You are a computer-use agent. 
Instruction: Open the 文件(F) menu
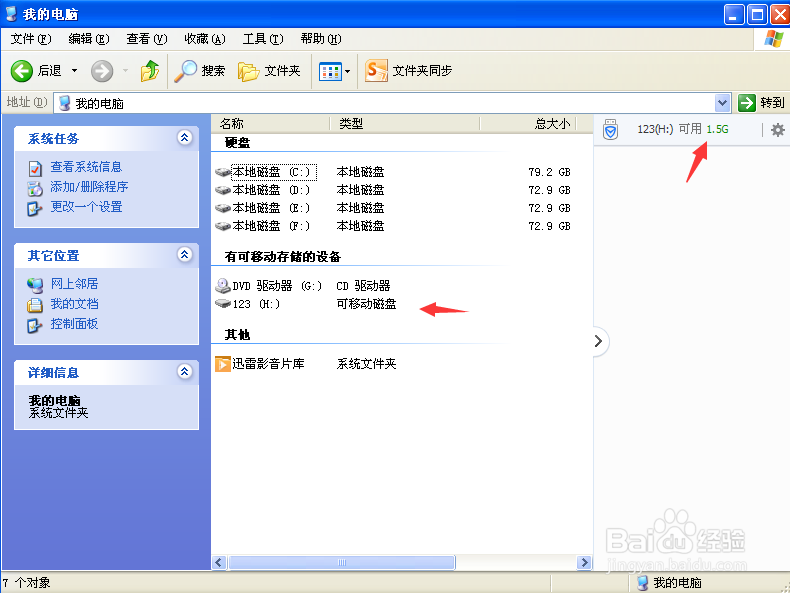pos(31,39)
